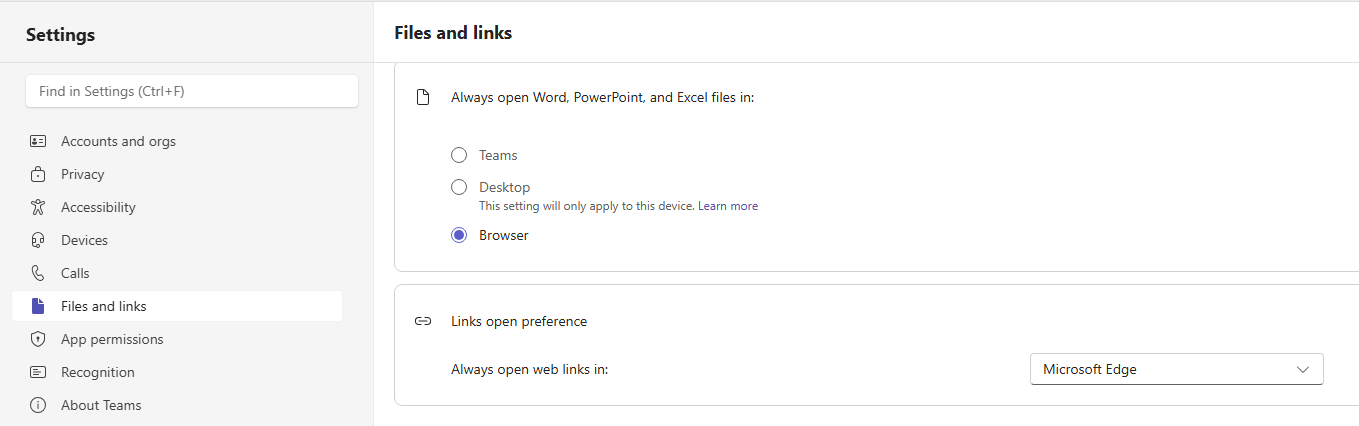Click the Recognition icon in sidebar

point(38,372)
